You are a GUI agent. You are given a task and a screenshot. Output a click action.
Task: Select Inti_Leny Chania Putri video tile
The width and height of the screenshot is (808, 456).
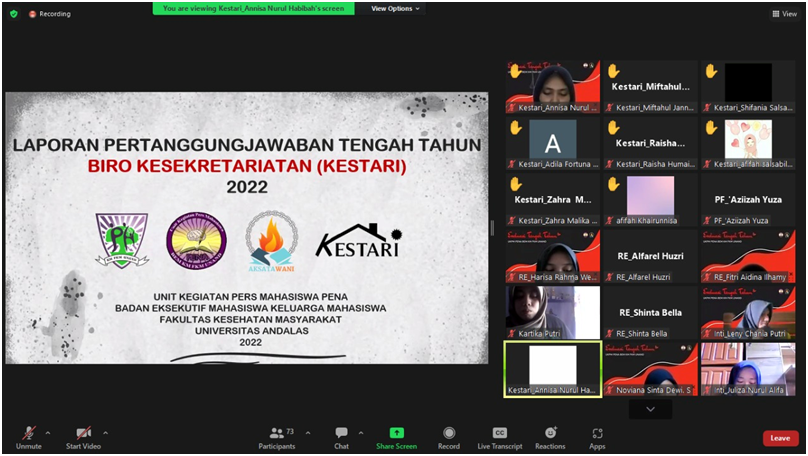point(748,313)
